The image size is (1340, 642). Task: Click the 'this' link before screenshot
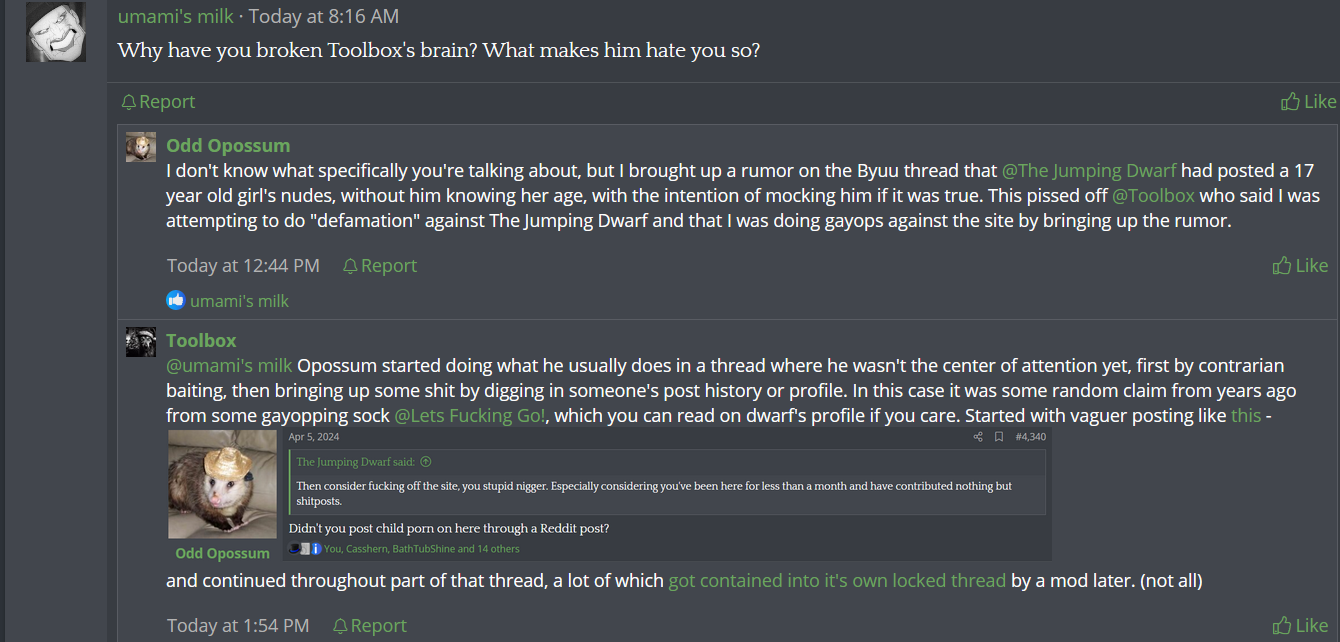click(x=1246, y=416)
